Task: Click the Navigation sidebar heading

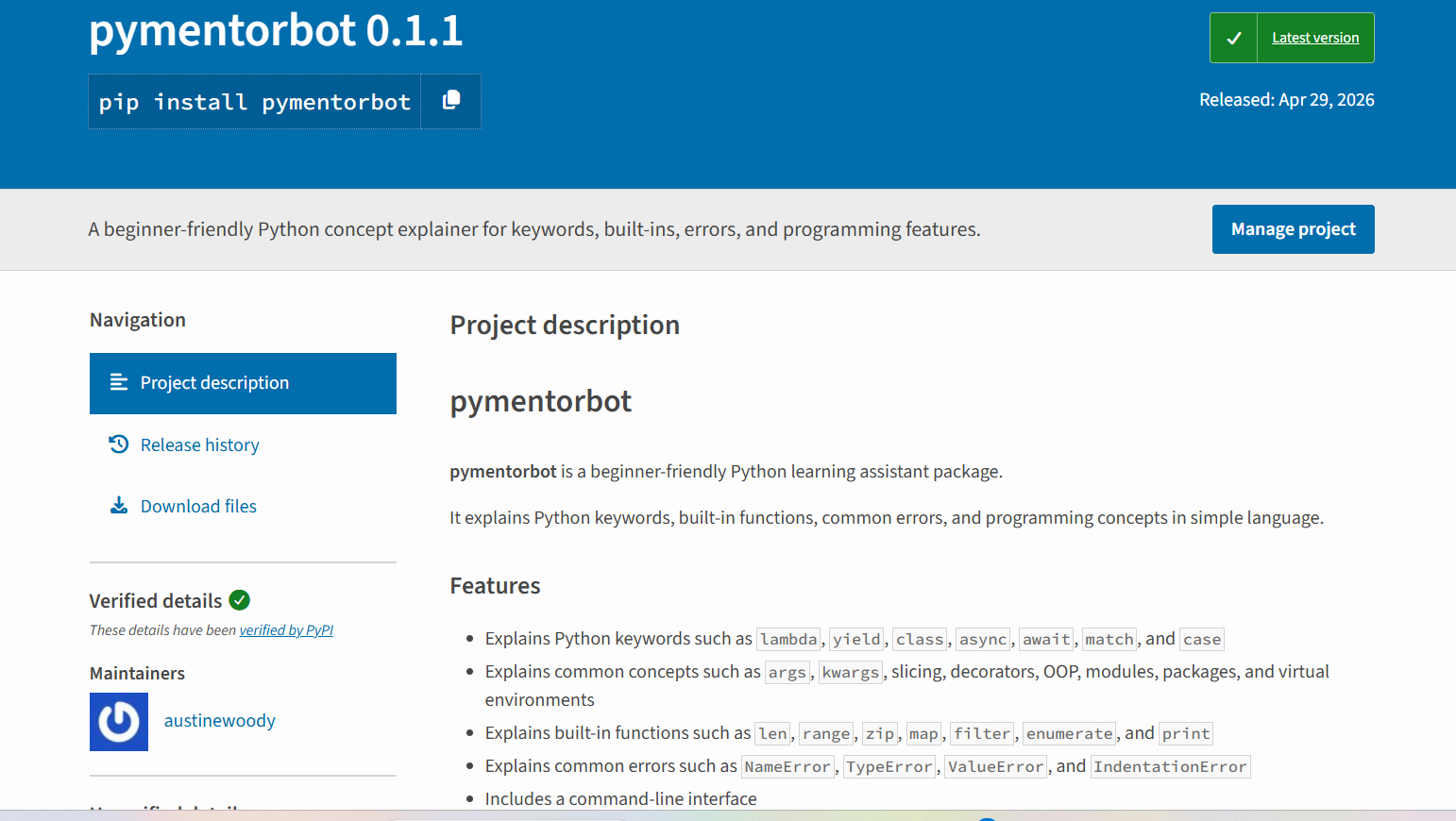Action: click(x=138, y=320)
